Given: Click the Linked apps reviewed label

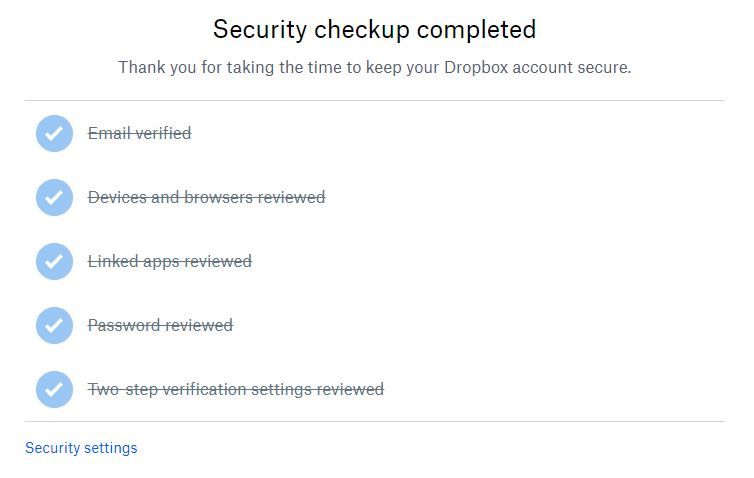Looking at the screenshot, I should click(x=170, y=261).
